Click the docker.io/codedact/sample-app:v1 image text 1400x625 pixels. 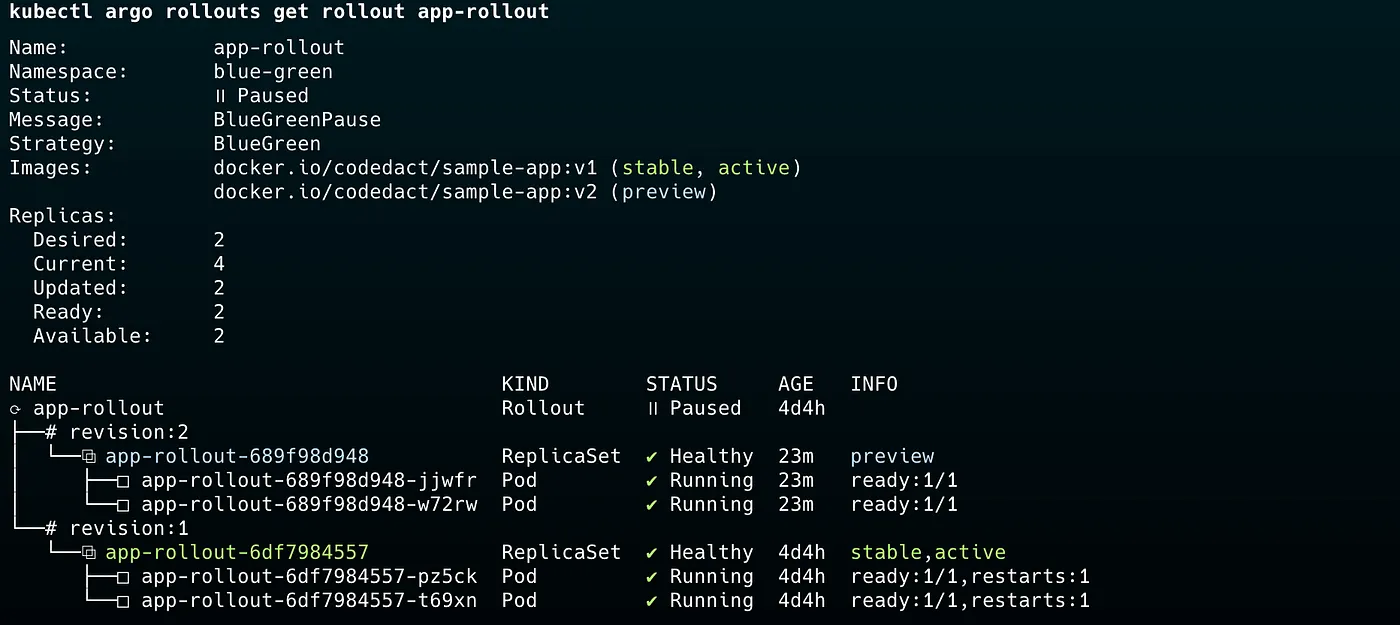coord(405,168)
